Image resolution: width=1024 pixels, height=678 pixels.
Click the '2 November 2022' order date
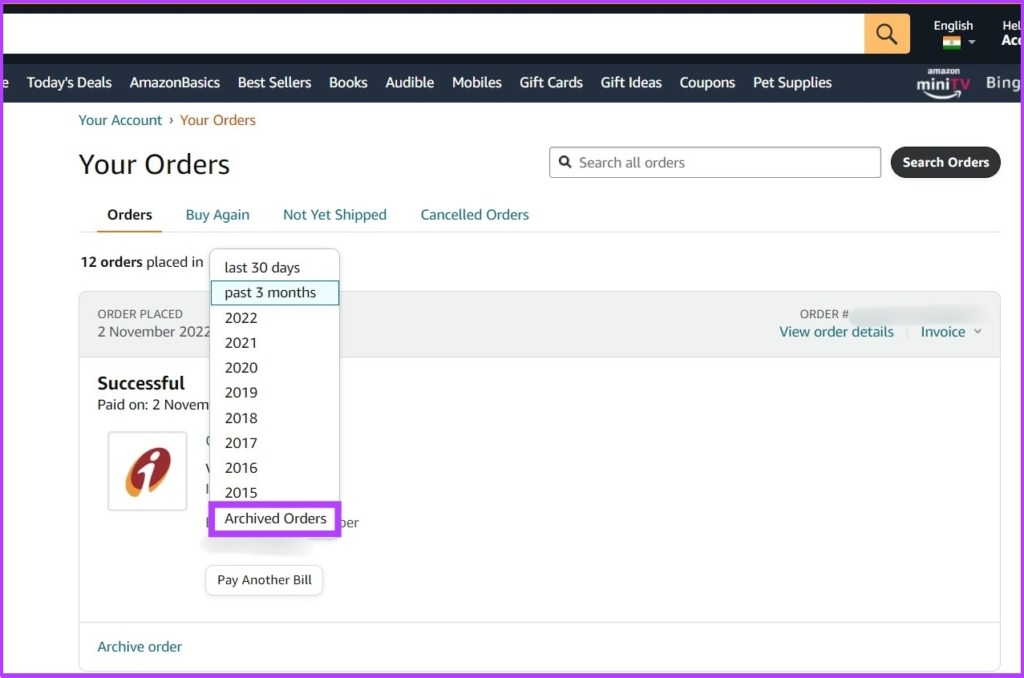coord(154,332)
